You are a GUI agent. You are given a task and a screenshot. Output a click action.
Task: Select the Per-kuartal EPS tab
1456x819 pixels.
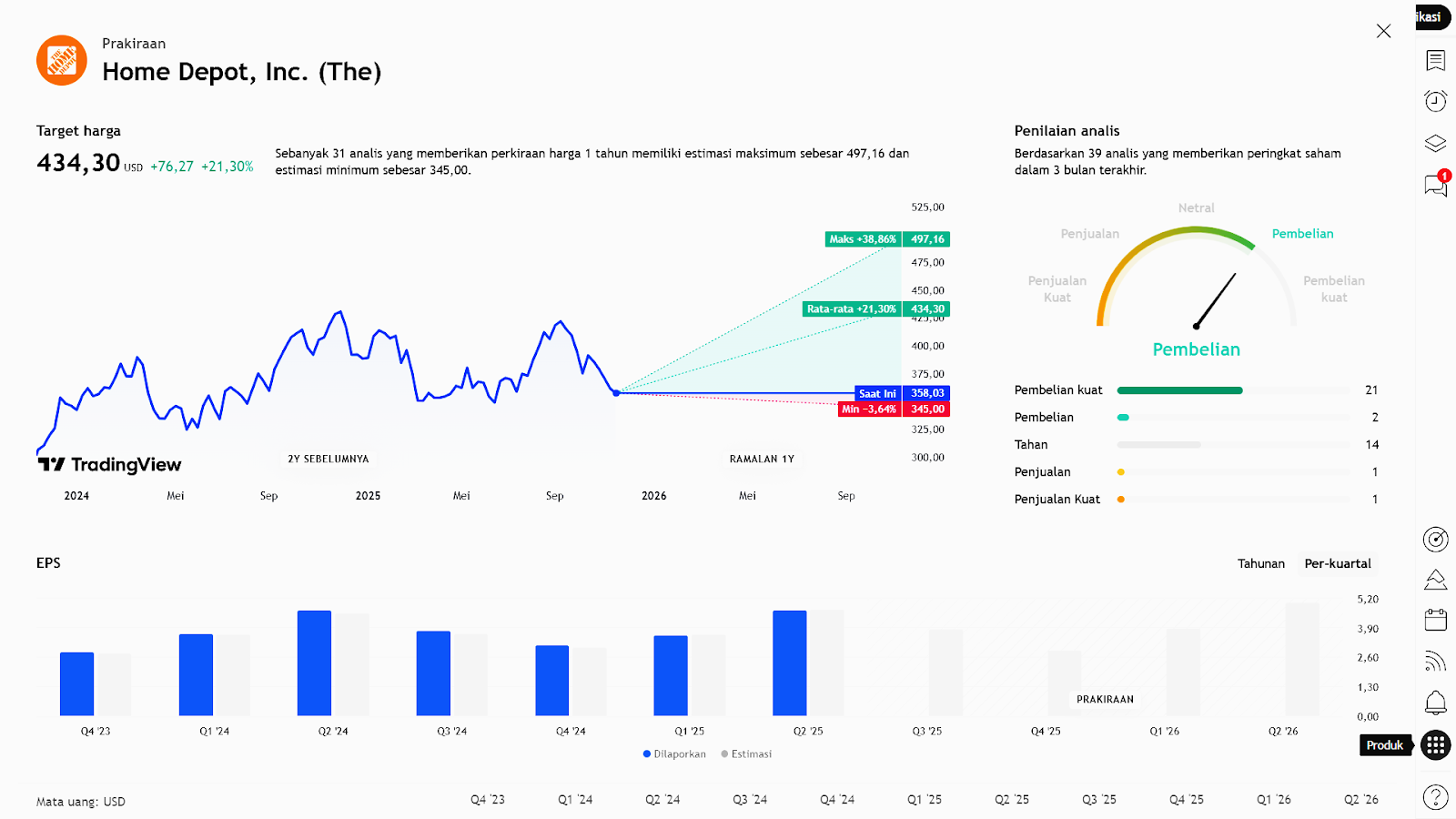point(1337,563)
